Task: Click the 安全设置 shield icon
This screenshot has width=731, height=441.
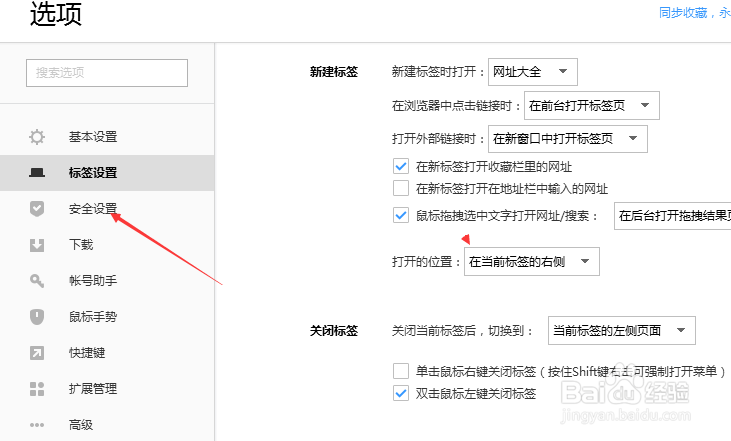Action: click(x=37, y=209)
